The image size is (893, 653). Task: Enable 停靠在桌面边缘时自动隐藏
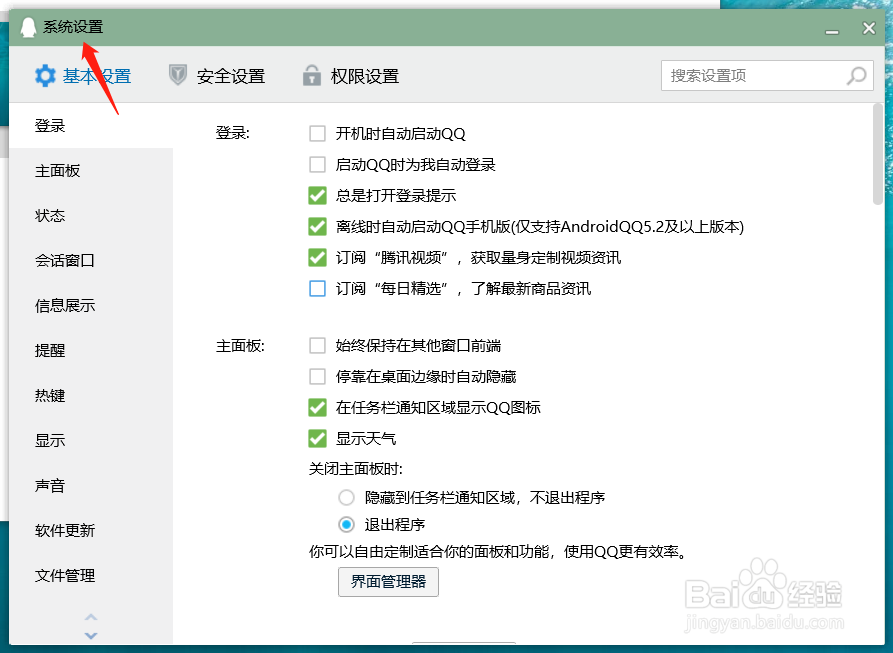pyautogui.click(x=317, y=376)
